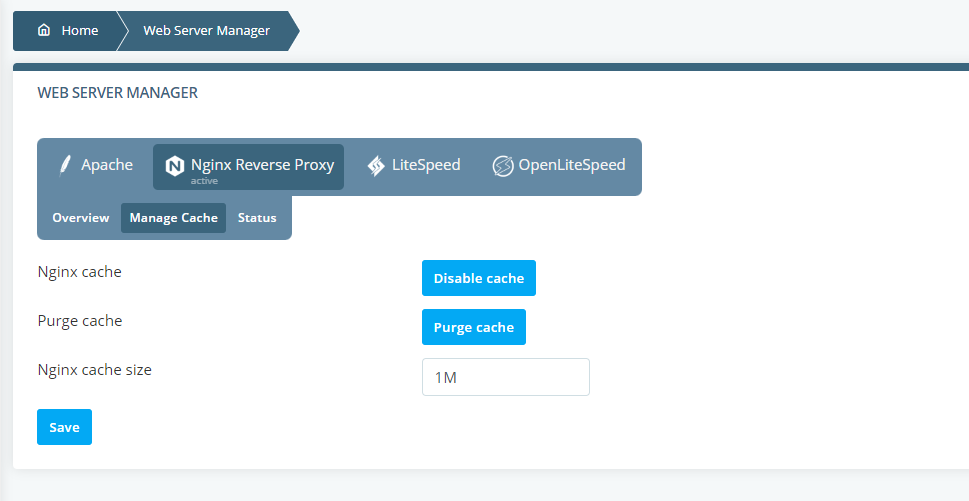Viewport: 969px width, 501px height.
Task: Open the Status sub-tab
Action: point(257,218)
